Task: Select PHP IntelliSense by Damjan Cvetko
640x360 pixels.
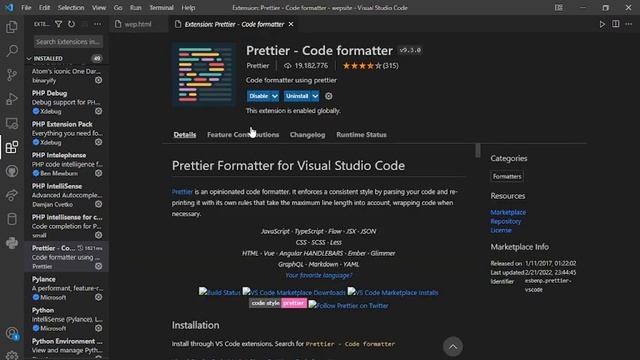Action: coord(67,195)
